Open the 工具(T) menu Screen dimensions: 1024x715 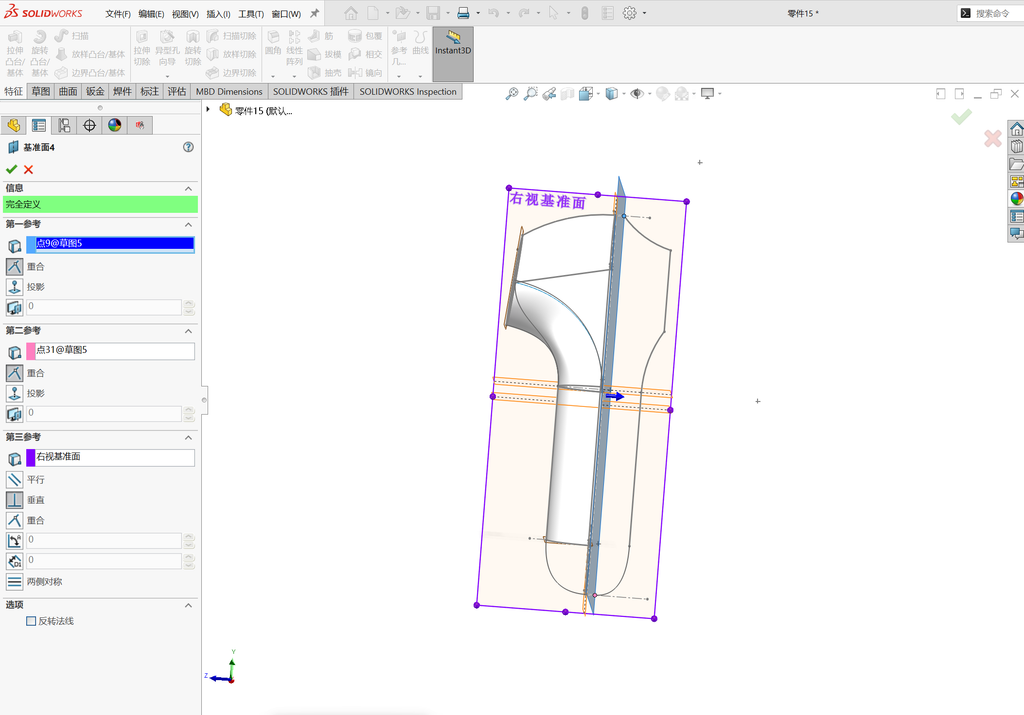click(251, 14)
